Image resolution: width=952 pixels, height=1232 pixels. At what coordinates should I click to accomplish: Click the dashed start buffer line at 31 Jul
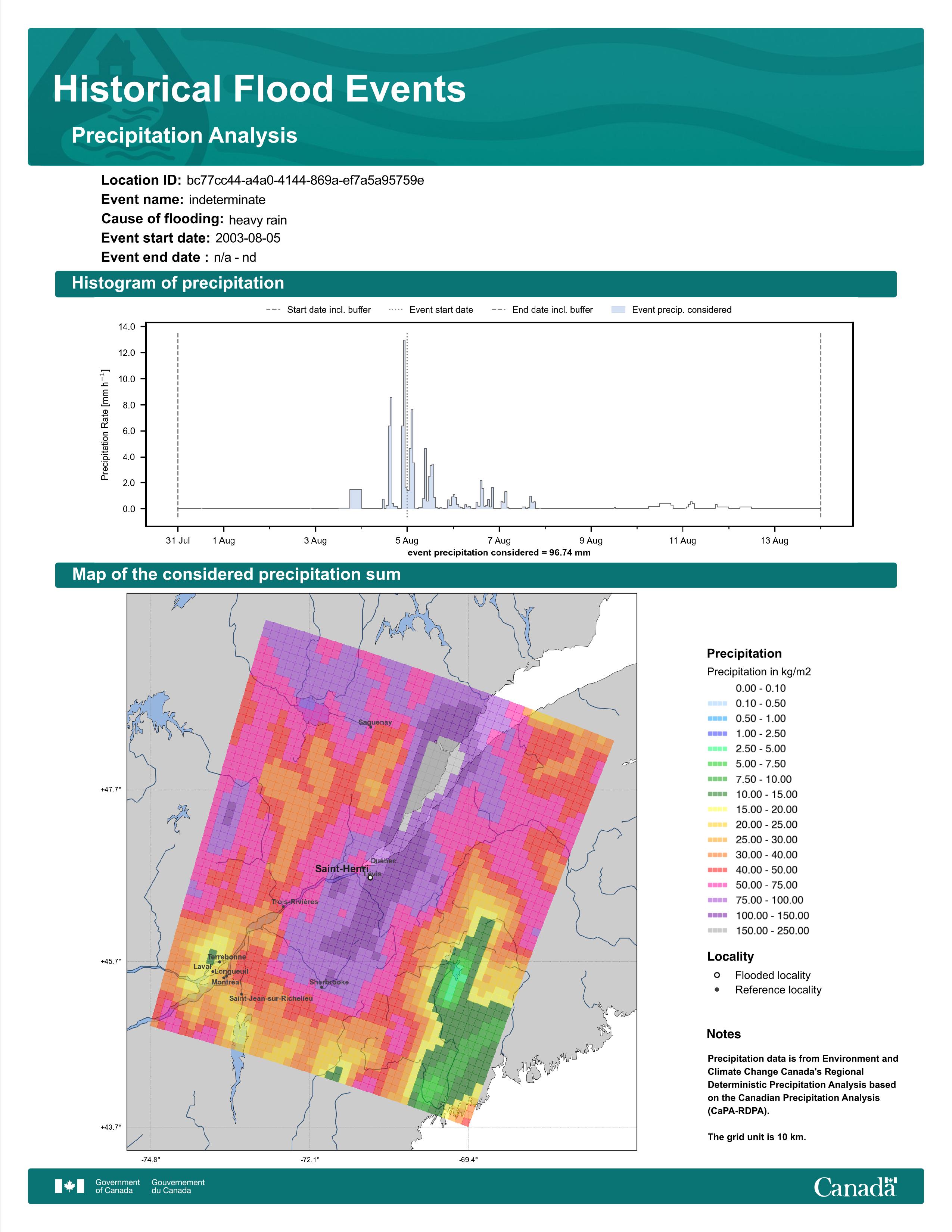tap(178, 425)
